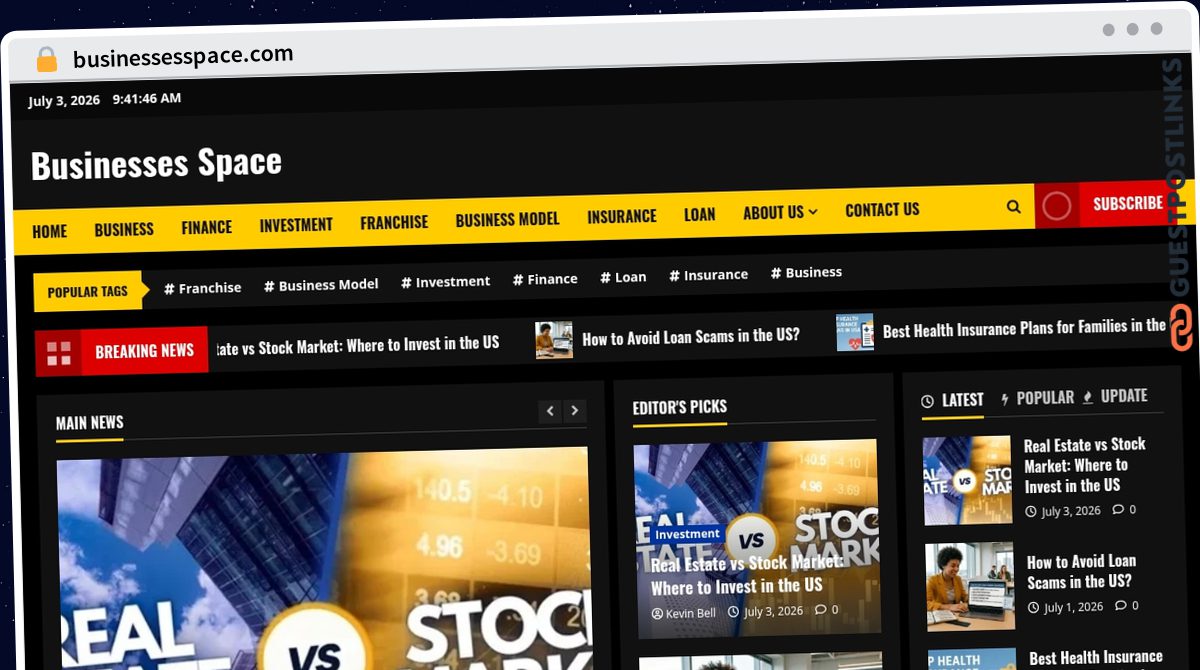1200x670 pixels.
Task: Go to previous main news slide
Action: pyautogui.click(x=550, y=411)
